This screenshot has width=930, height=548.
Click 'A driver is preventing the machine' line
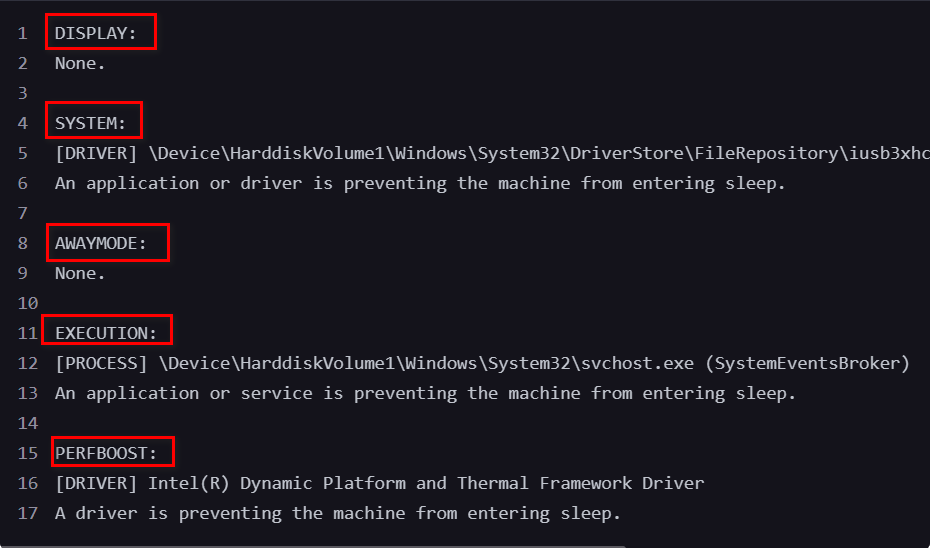pos(338,513)
